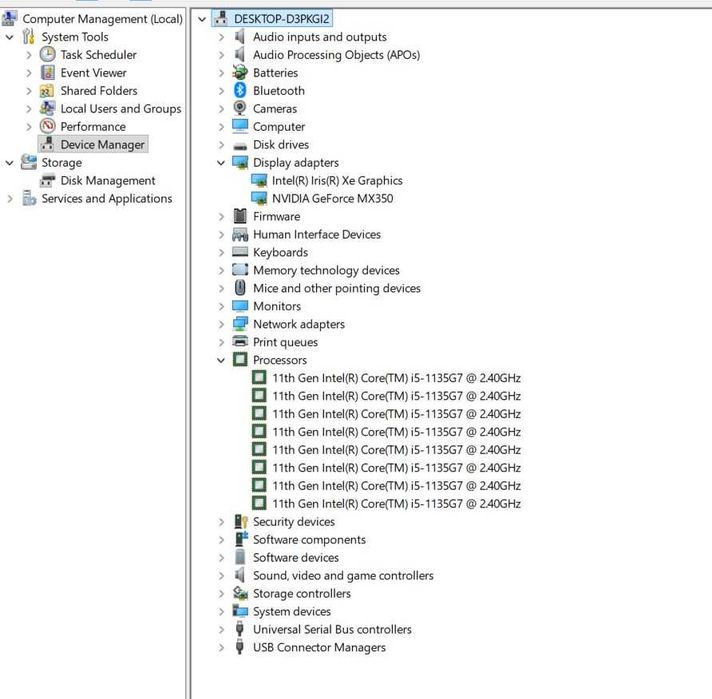Viewport: 712px width, 699px height.
Task: Click the Batteries category icon
Action: coord(240,72)
